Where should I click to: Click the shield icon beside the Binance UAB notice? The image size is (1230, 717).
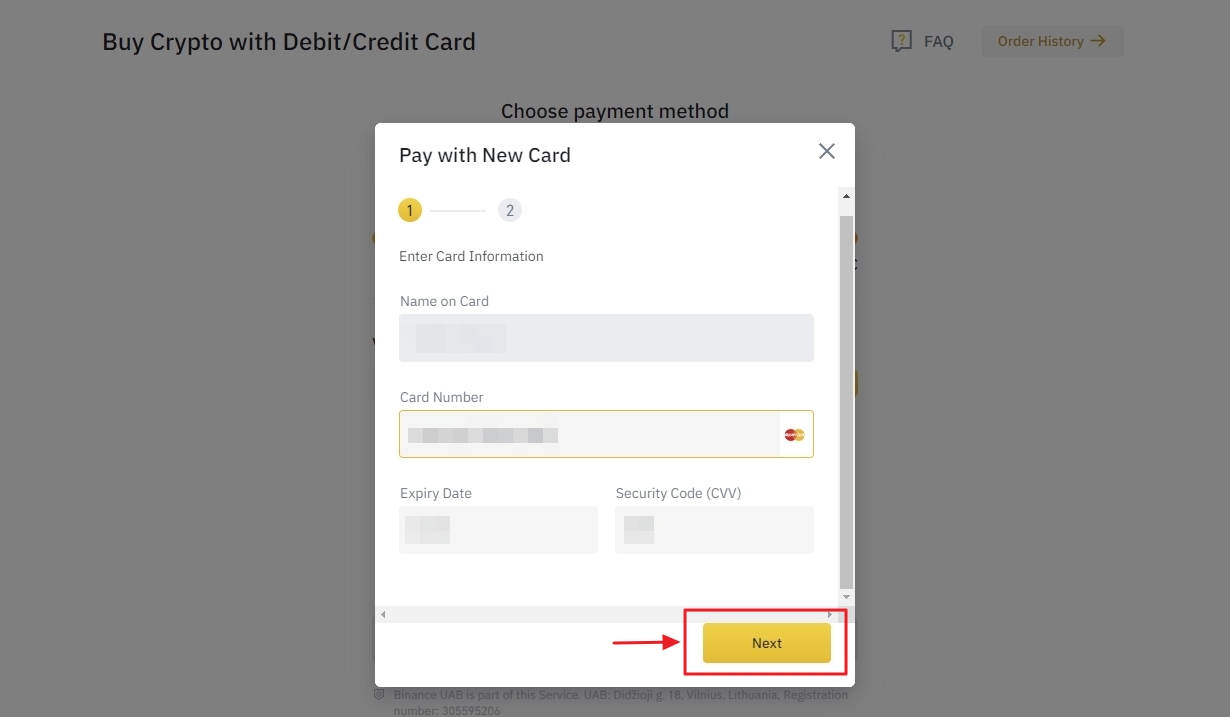tap(379, 694)
